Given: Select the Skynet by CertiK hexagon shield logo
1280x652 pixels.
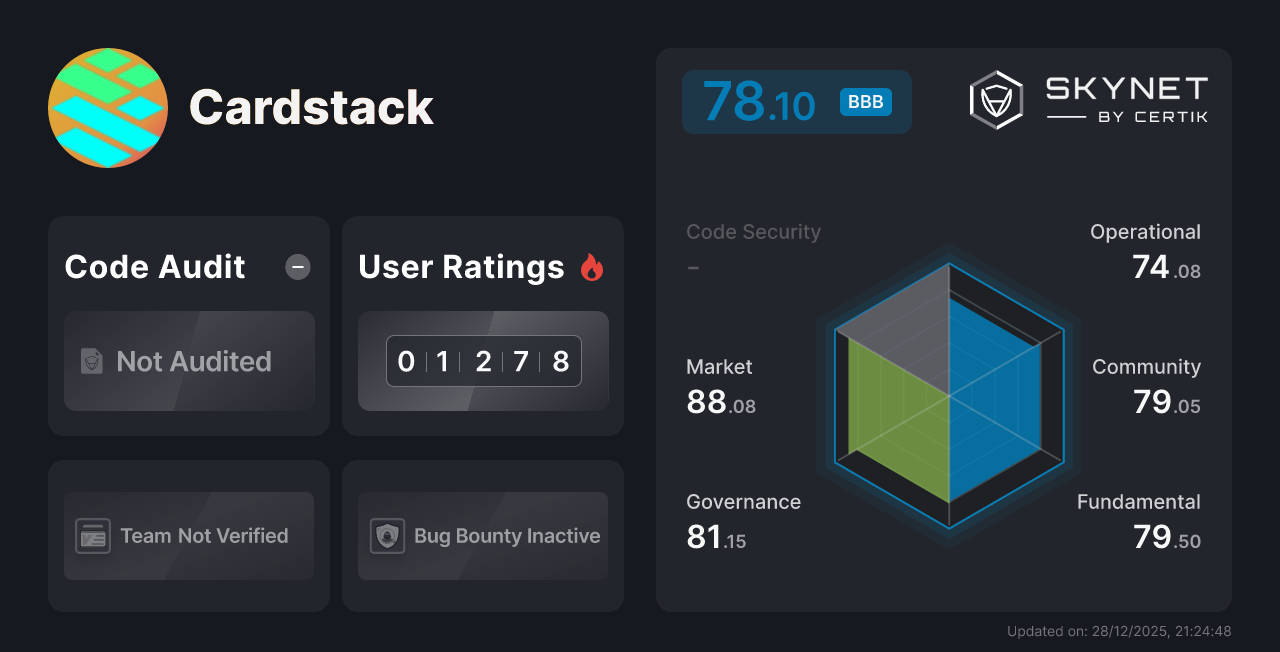Looking at the screenshot, I should click(993, 98).
